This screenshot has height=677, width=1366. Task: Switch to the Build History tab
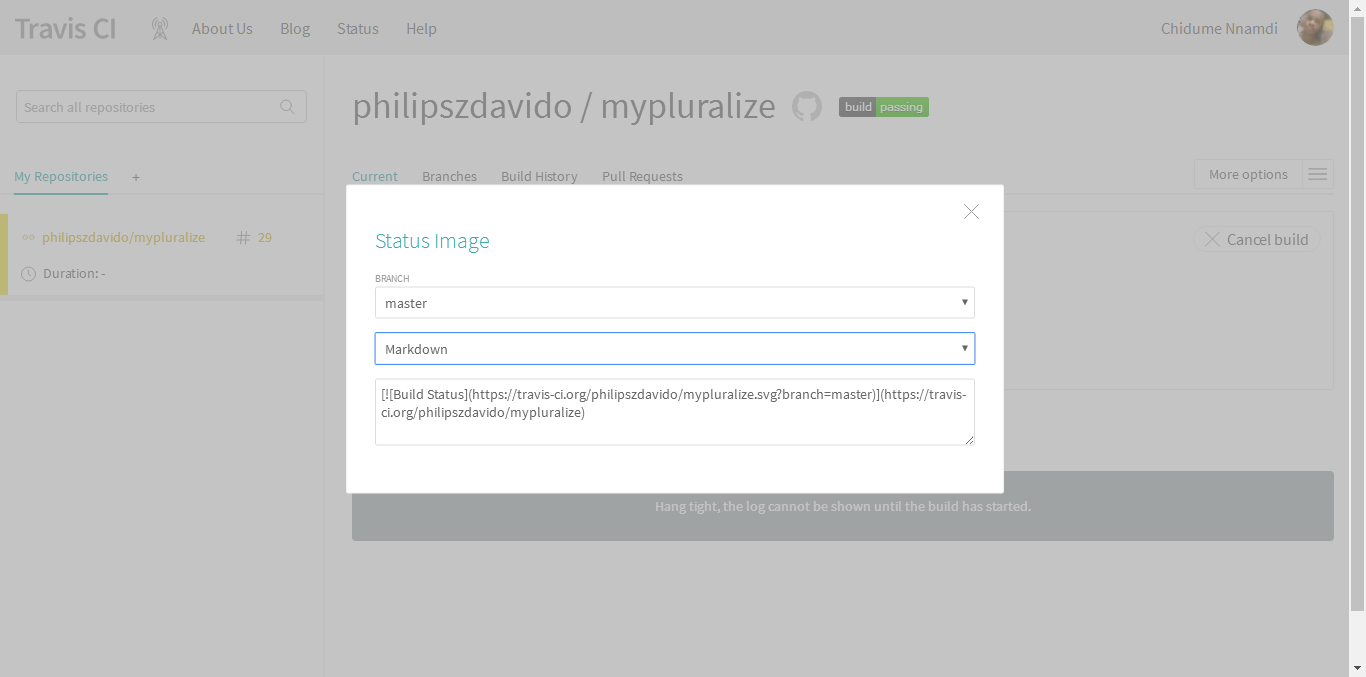pos(539,177)
